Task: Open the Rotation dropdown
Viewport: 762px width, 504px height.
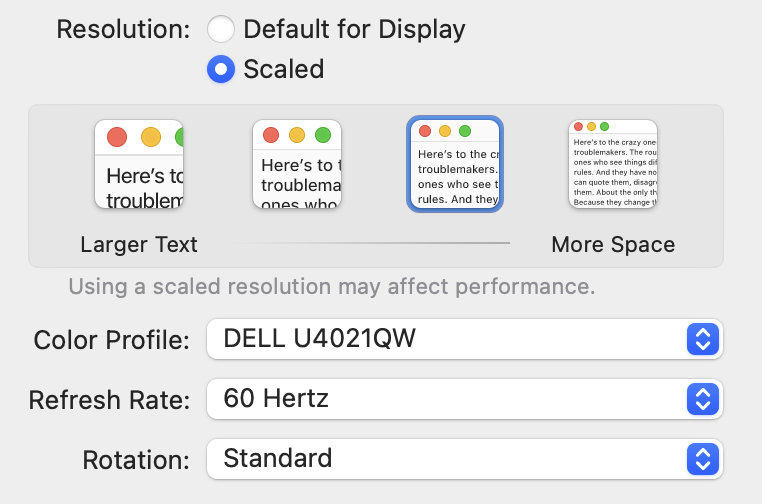Action: [x=463, y=459]
